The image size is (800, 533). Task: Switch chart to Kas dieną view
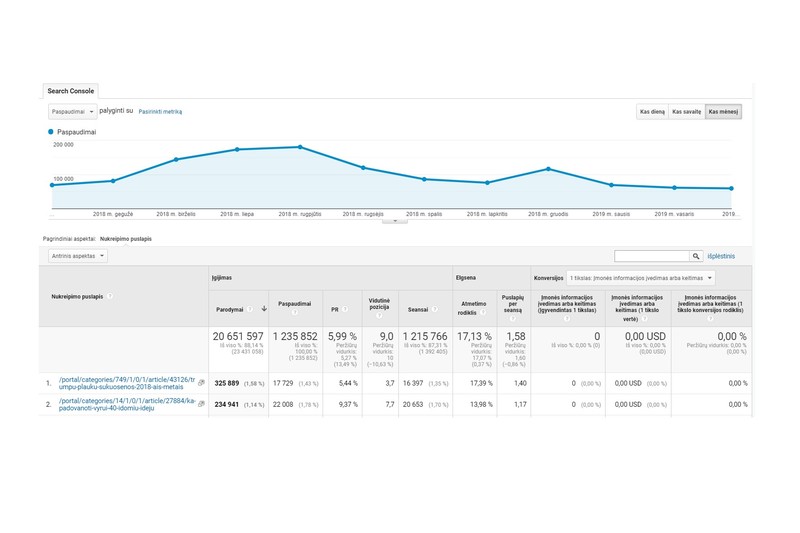tap(652, 112)
